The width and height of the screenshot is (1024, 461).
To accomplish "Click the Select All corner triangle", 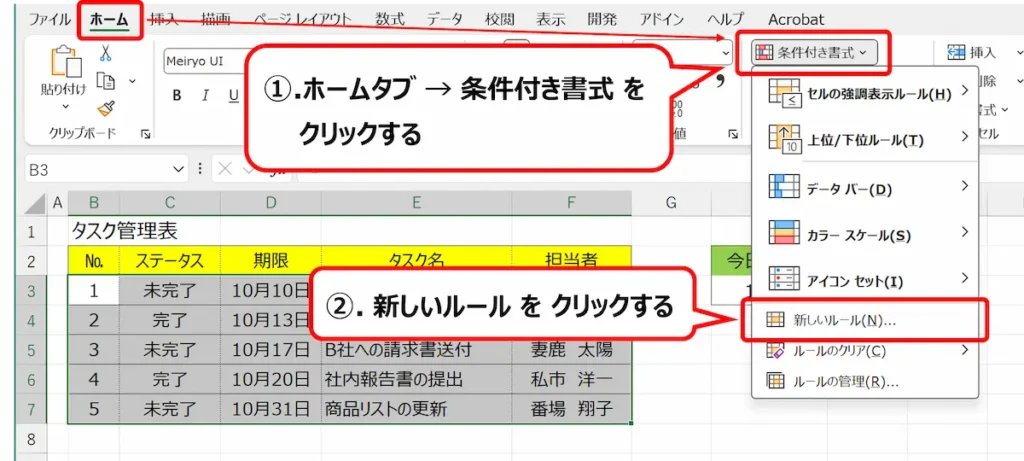I will pos(35,205).
